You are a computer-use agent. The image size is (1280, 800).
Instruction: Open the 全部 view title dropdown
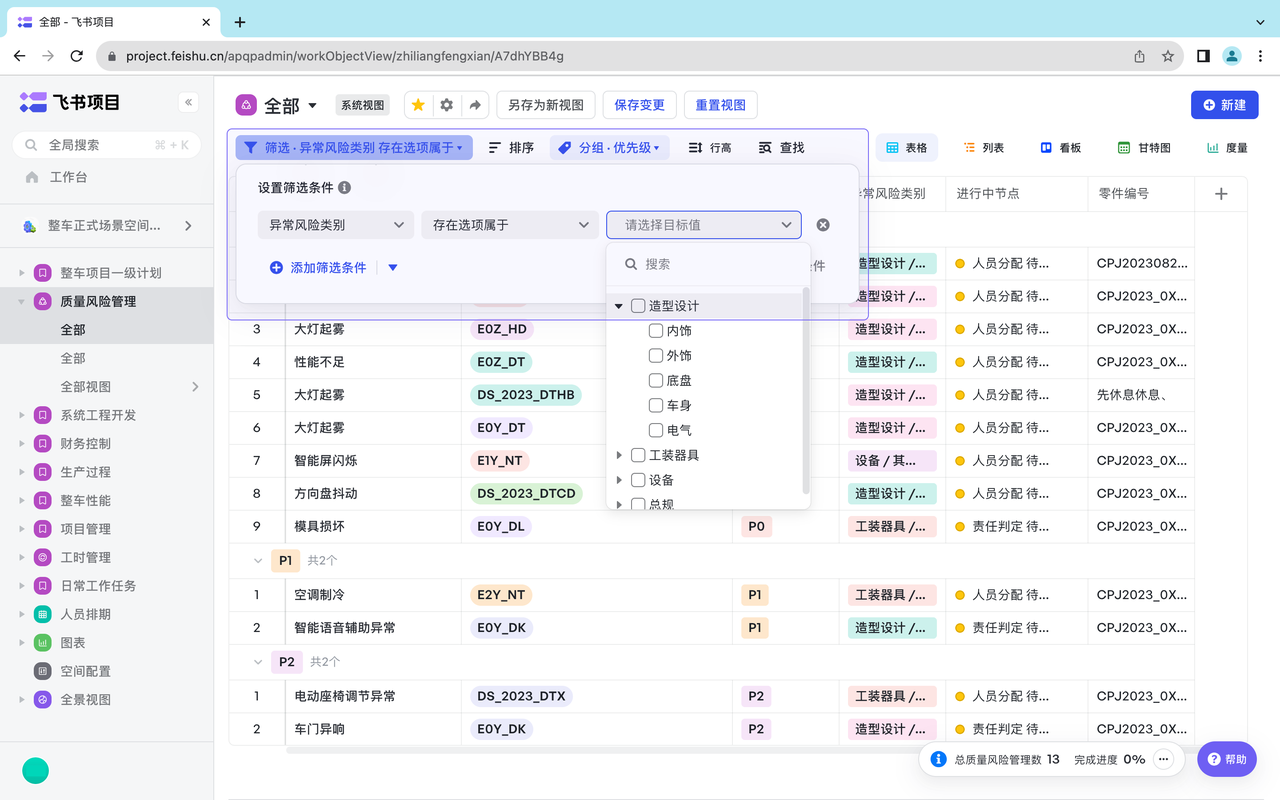[x=312, y=106]
